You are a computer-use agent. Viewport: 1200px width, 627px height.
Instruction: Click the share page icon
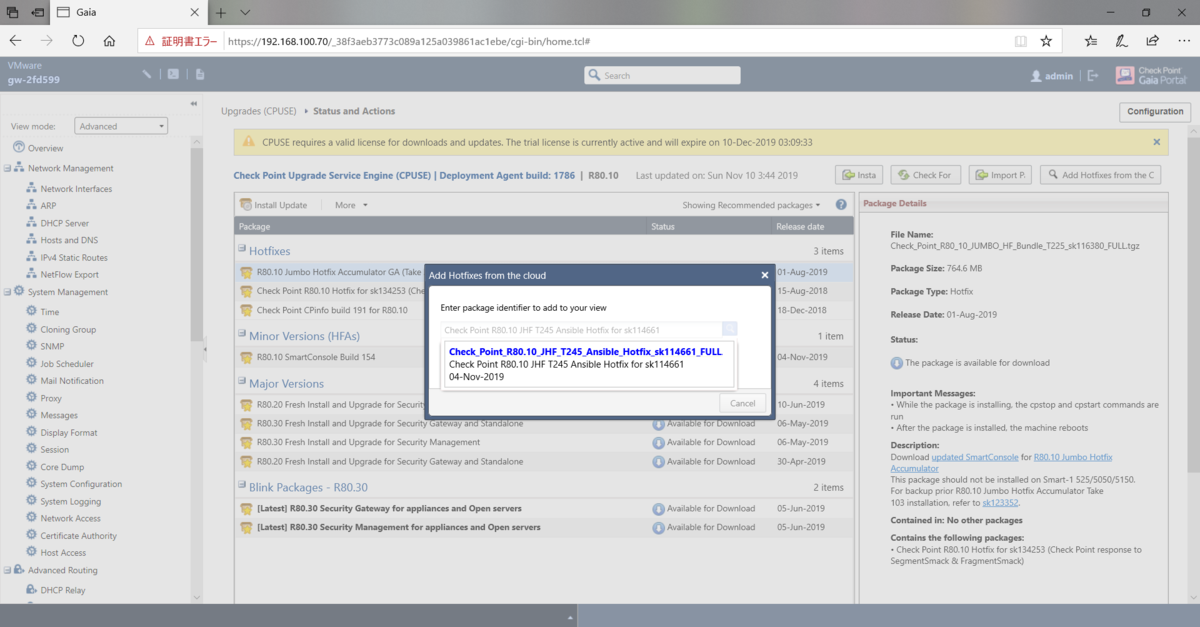[1153, 41]
